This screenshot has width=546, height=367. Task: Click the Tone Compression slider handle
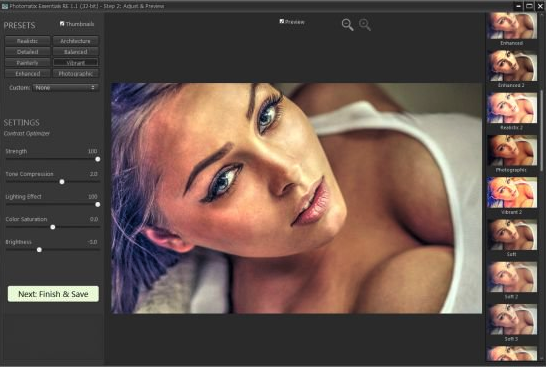[x=62, y=182]
